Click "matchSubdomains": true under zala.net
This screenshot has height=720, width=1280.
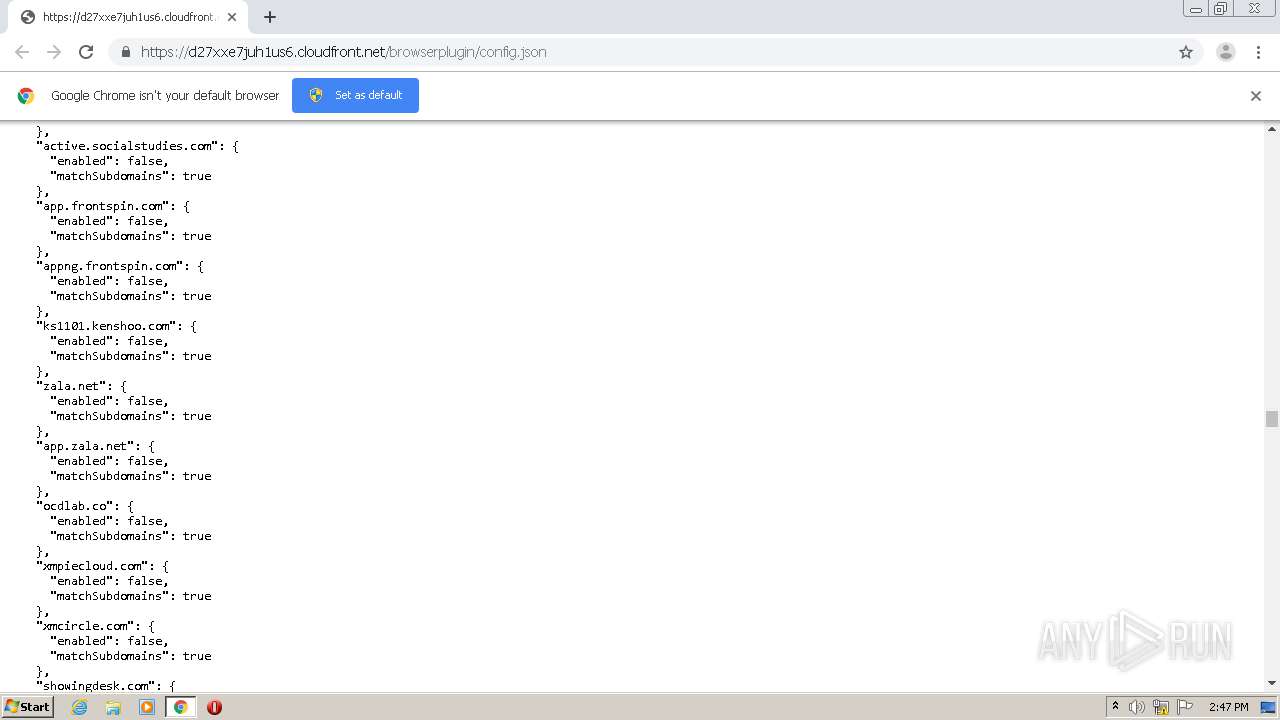pos(131,416)
